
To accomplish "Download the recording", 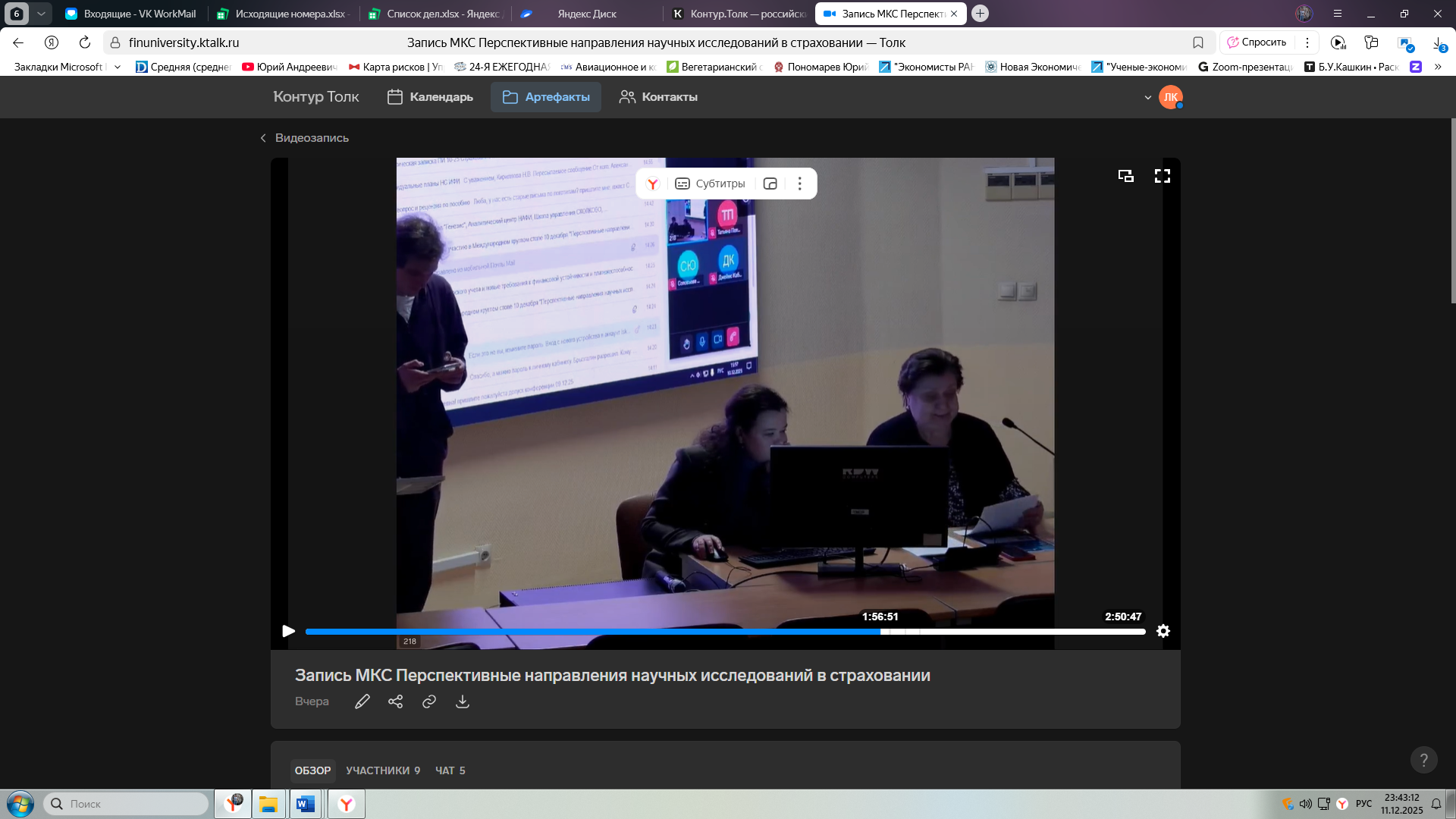I will coord(463,701).
